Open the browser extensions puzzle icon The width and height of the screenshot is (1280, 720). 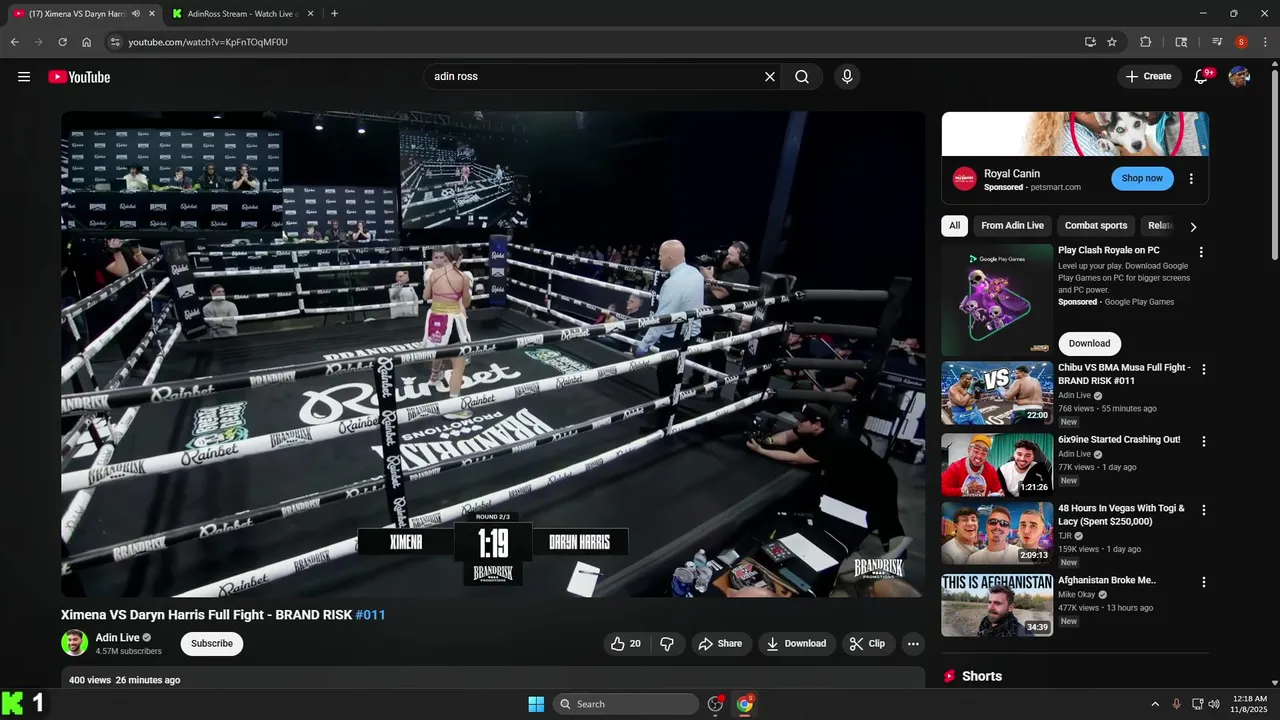(x=1146, y=42)
